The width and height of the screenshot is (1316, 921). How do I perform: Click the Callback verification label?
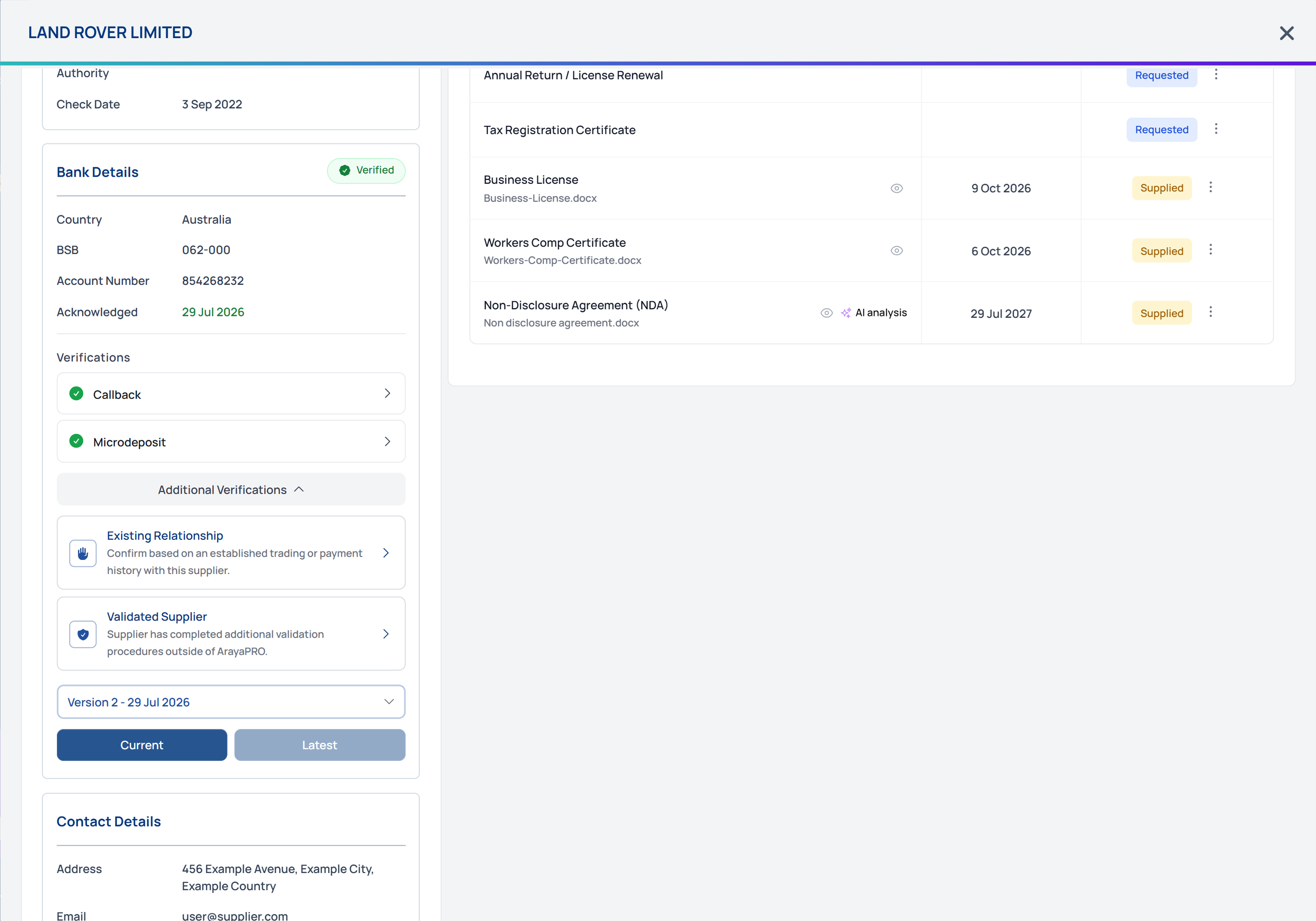point(117,394)
